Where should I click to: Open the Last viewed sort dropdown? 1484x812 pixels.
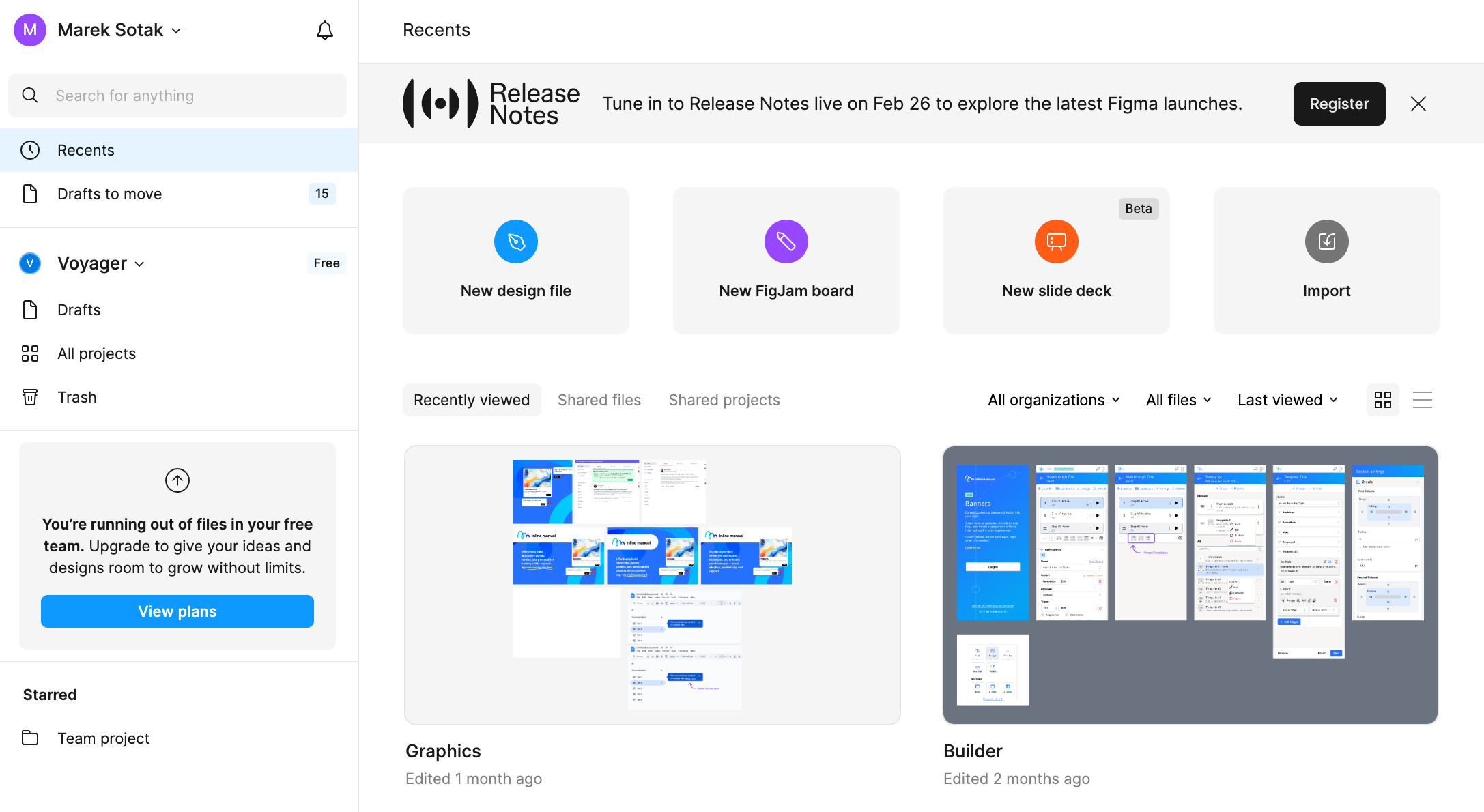1287,400
